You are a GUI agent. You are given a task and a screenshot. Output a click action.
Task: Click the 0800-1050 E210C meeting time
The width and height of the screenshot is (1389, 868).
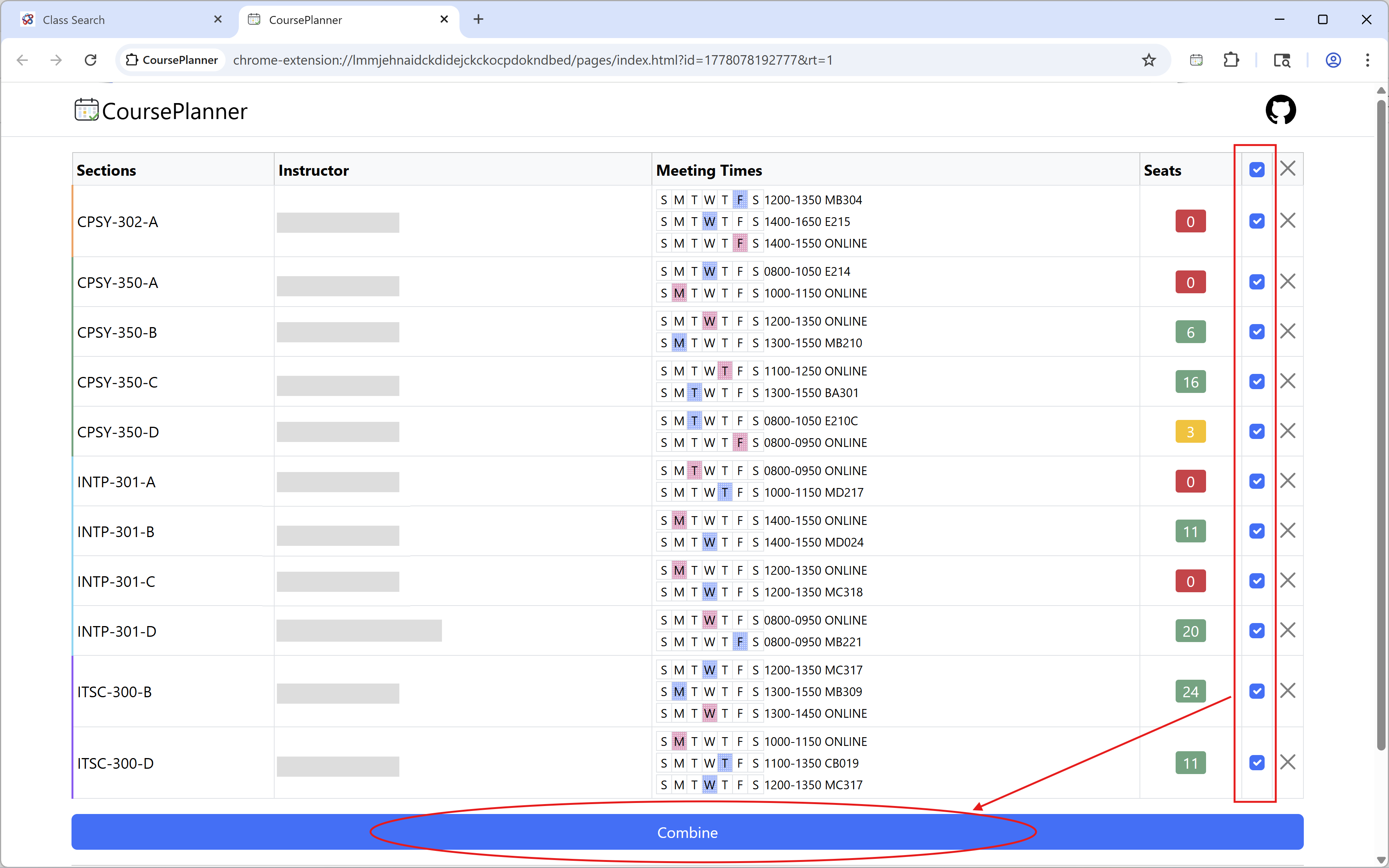[811, 421]
